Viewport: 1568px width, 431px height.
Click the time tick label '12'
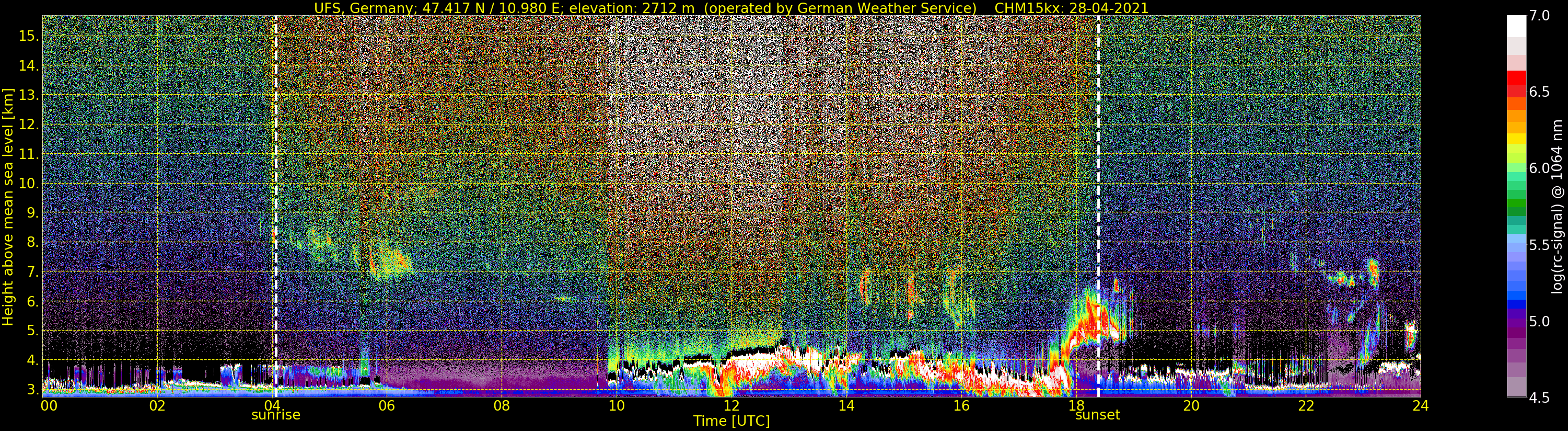click(731, 405)
